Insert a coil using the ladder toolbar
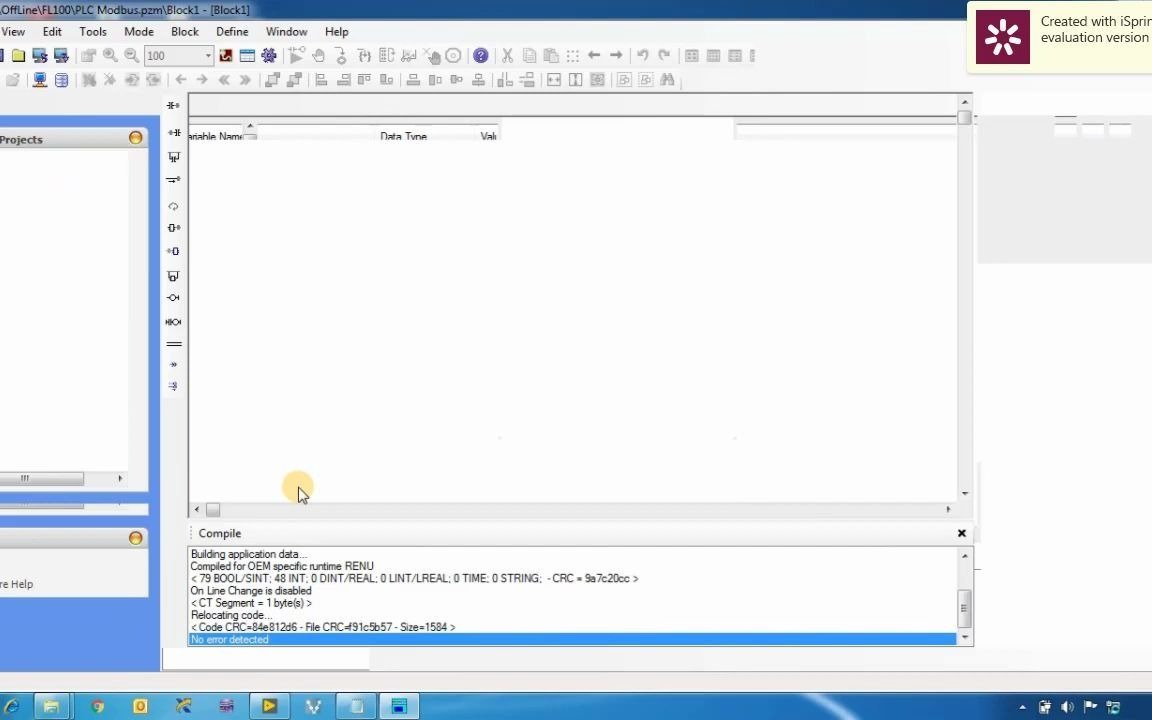 click(173, 297)
